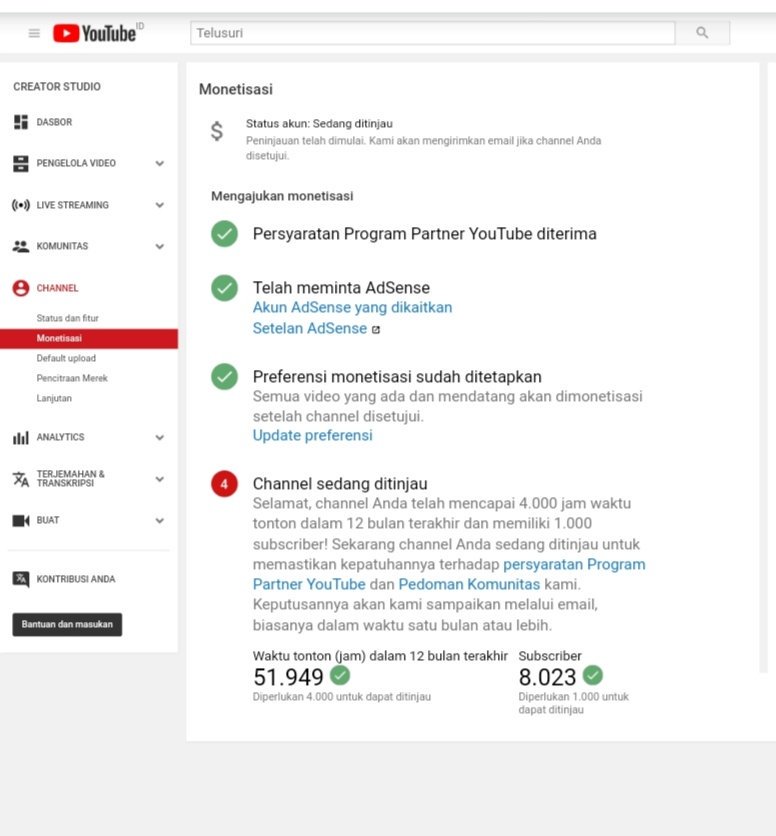Image resolution: width=776 pixels, height=836 pixels.
Task: Expand the Buat section
Action: click(x=159, y=520)
